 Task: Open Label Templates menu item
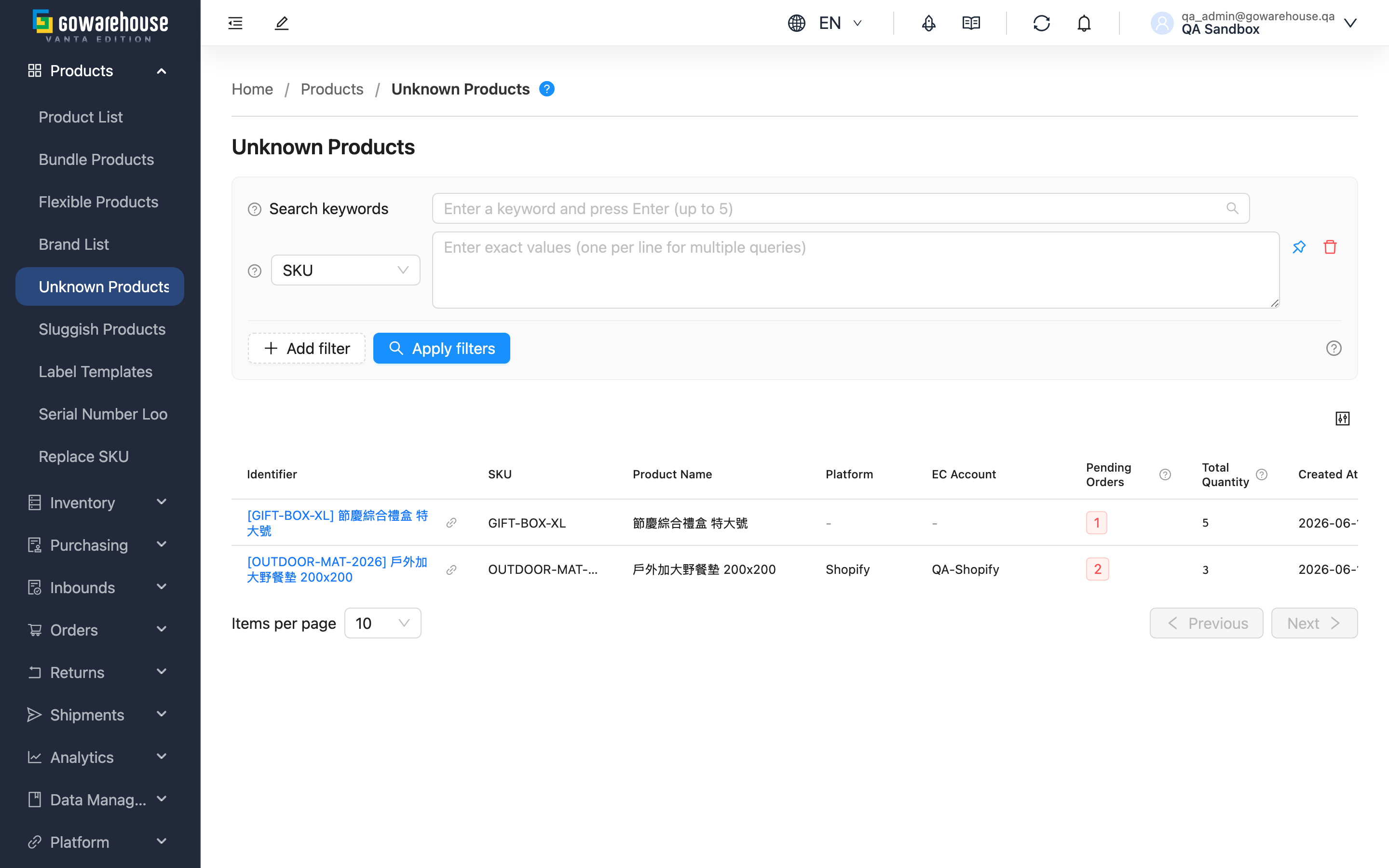(100, 371)
